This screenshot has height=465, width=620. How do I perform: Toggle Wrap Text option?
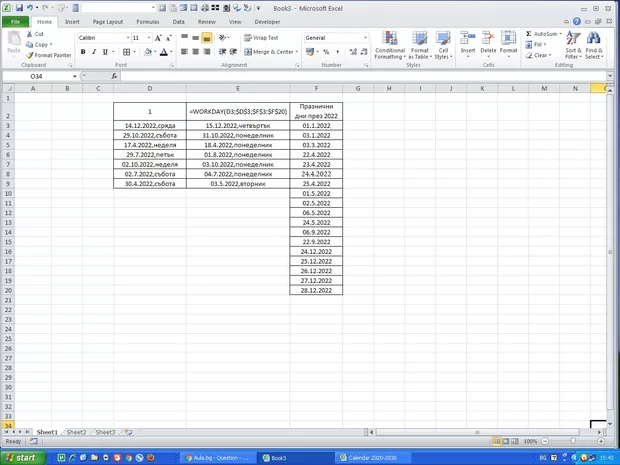[258, 38]
